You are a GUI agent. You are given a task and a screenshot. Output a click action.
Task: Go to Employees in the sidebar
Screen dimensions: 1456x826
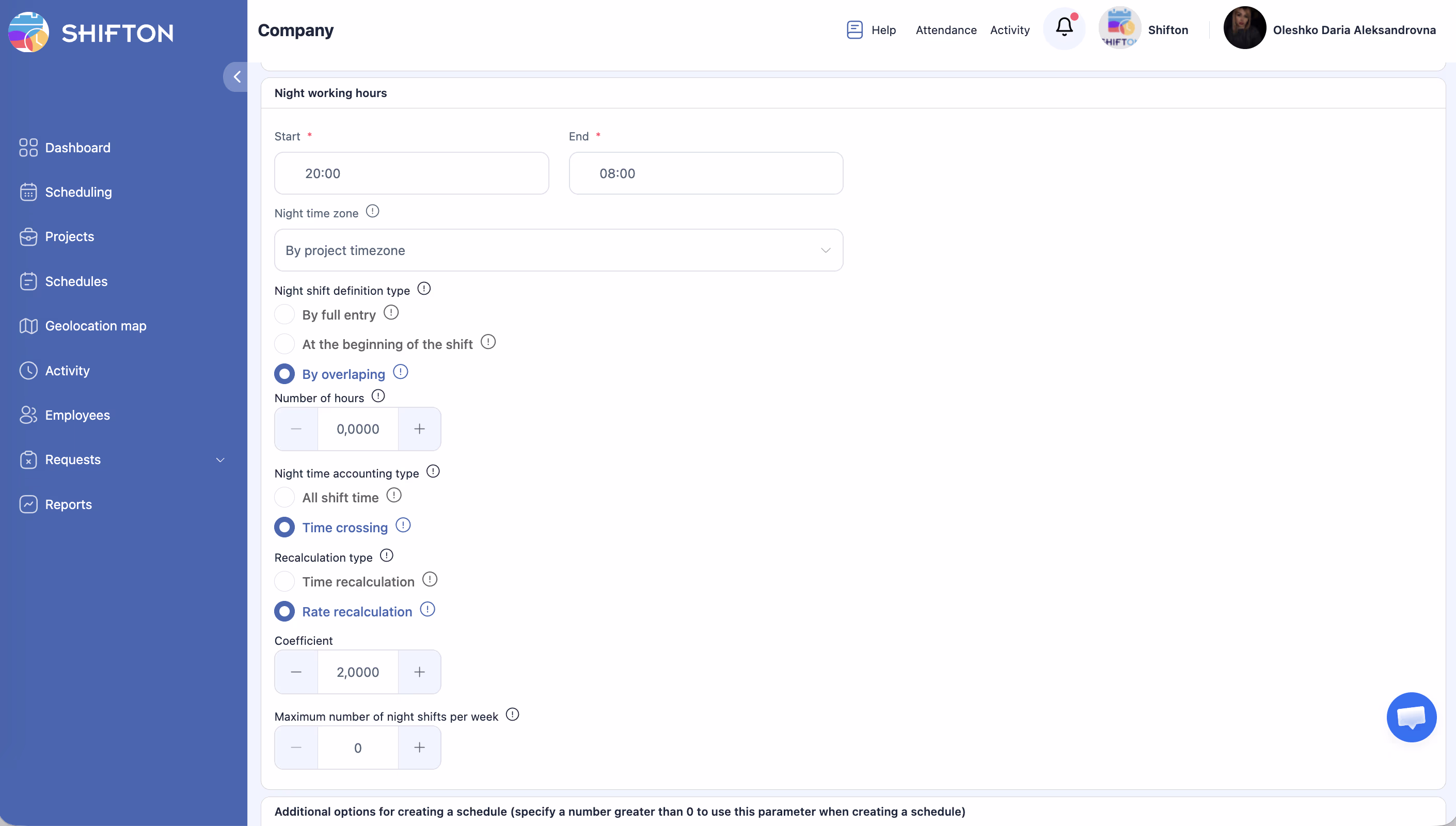click(x=77, y=415)
